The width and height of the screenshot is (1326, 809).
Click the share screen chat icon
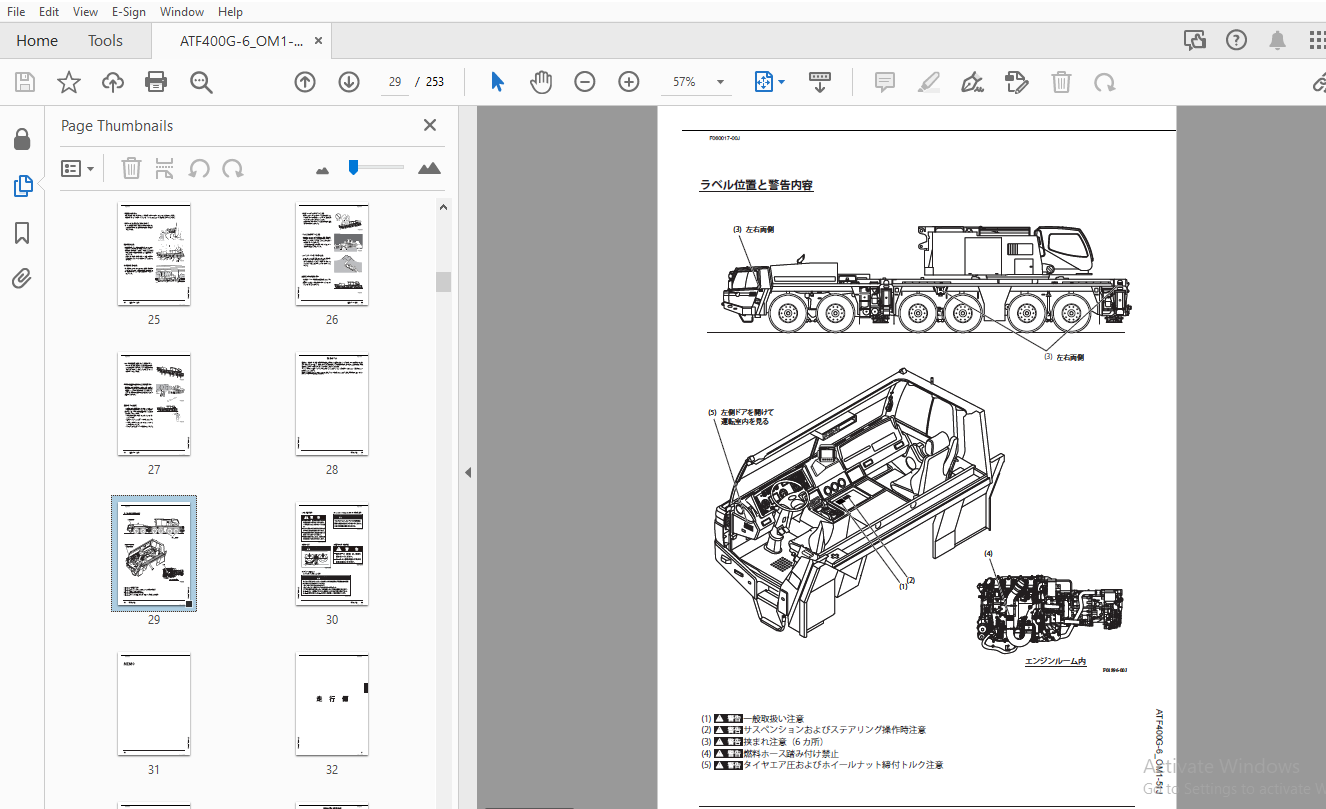(1195, 40)
